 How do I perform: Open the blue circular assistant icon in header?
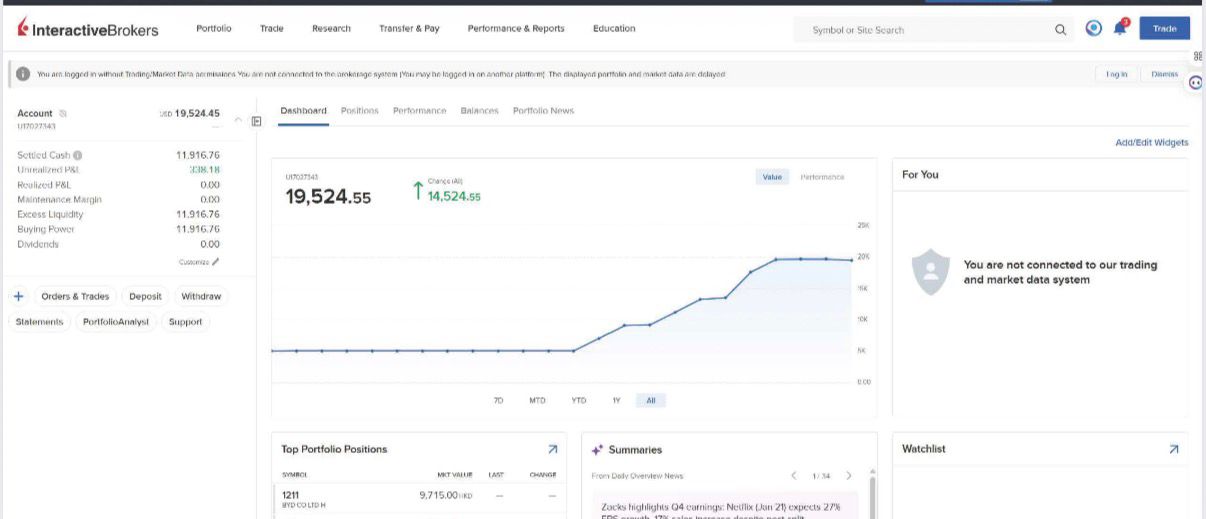click(1094, 28)
